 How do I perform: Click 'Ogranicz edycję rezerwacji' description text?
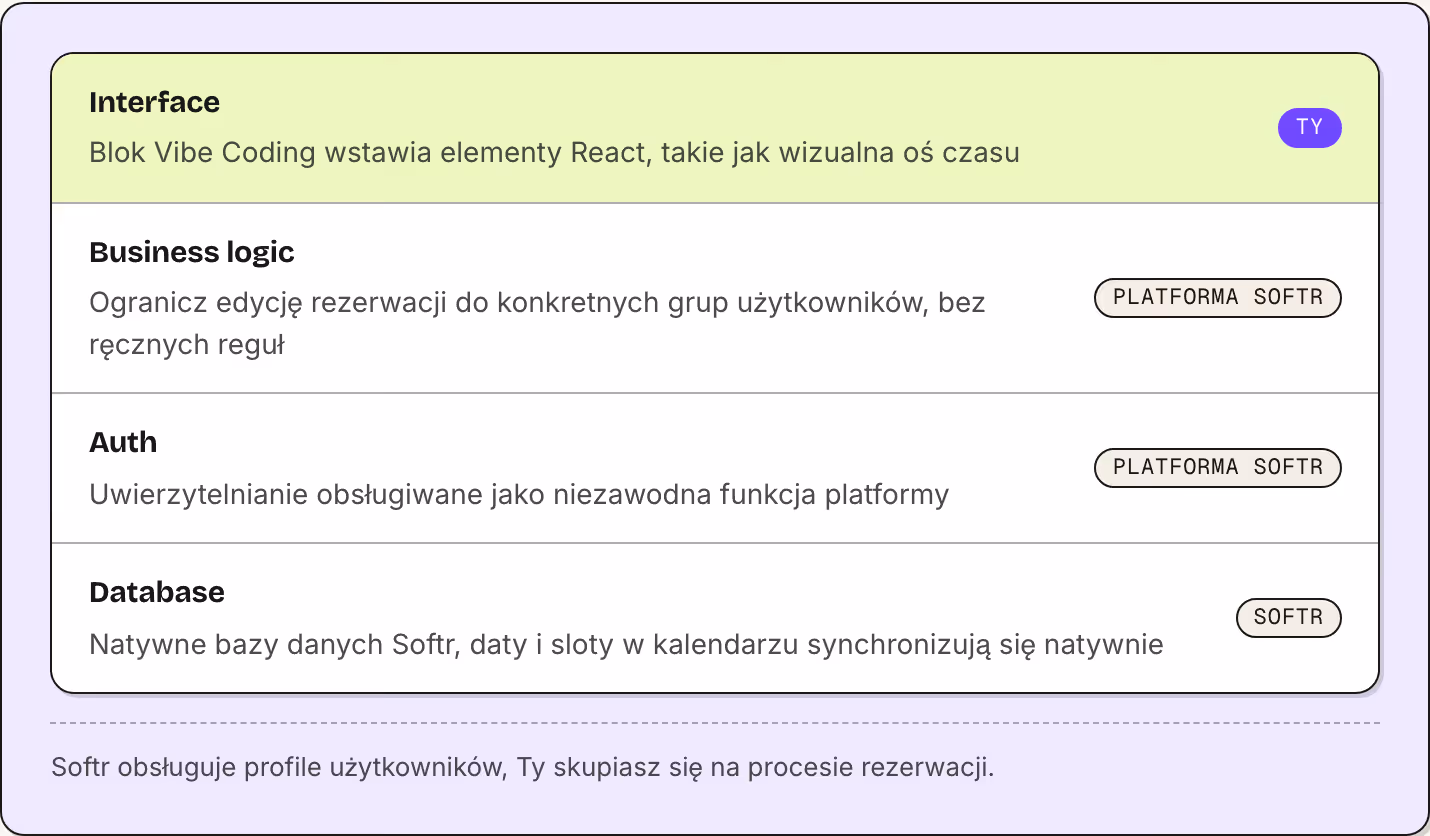click(x=538, y=324)
